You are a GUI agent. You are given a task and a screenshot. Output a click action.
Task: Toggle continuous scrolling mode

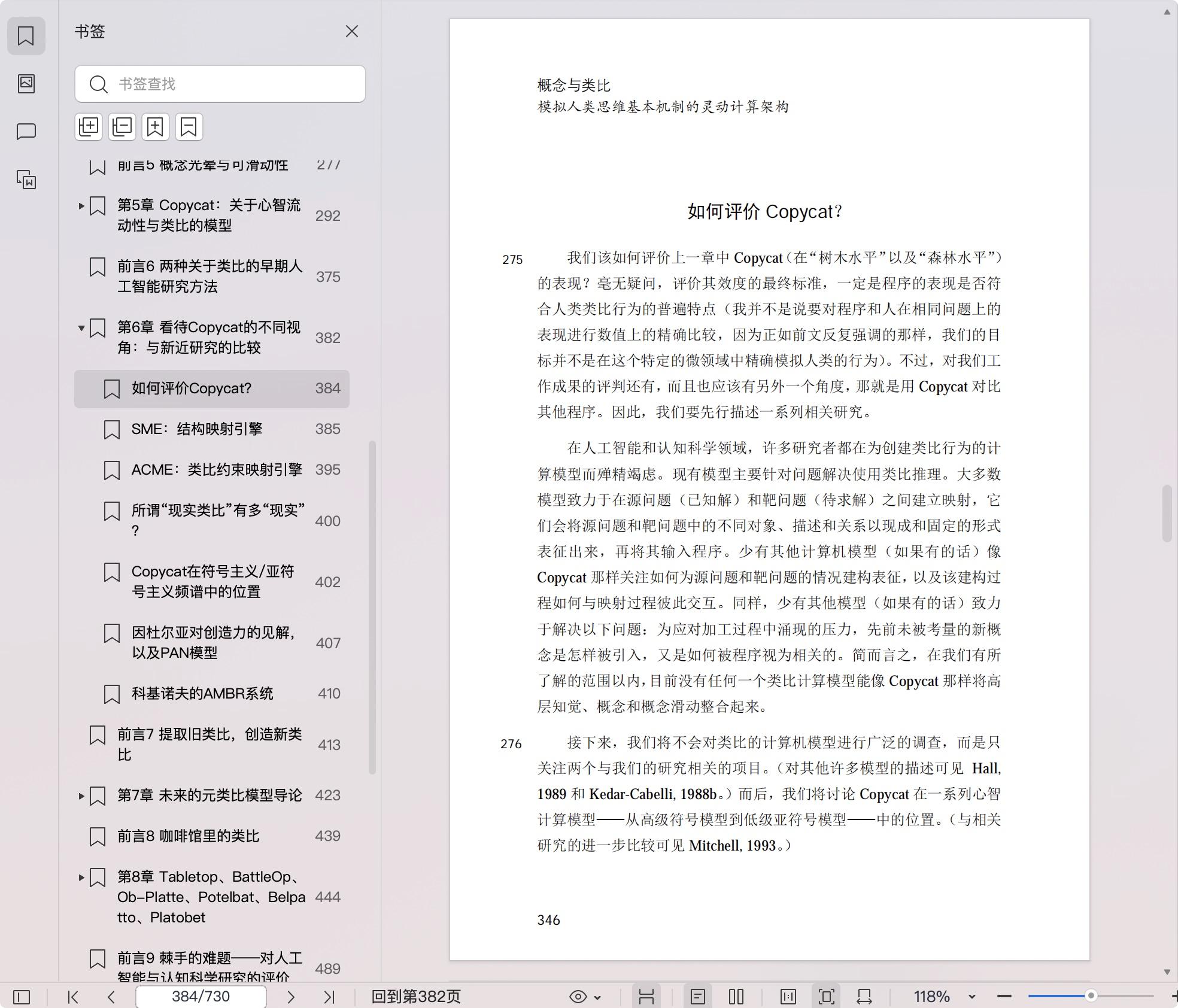646,997
